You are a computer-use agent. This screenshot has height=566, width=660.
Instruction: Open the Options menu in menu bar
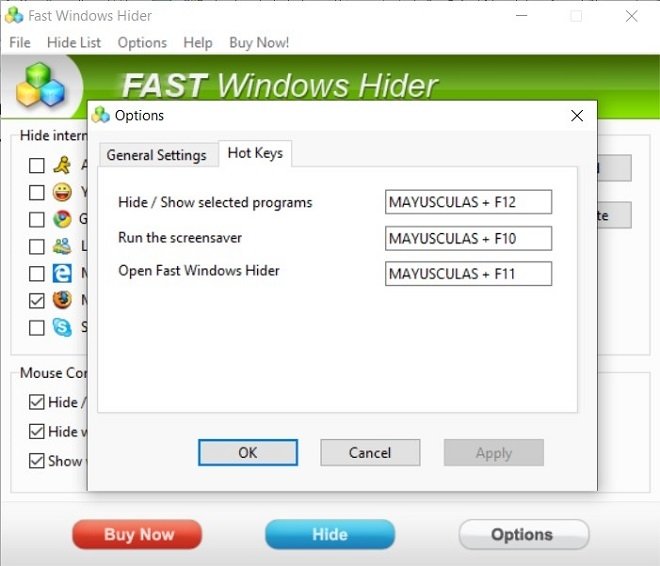point(142,43)
